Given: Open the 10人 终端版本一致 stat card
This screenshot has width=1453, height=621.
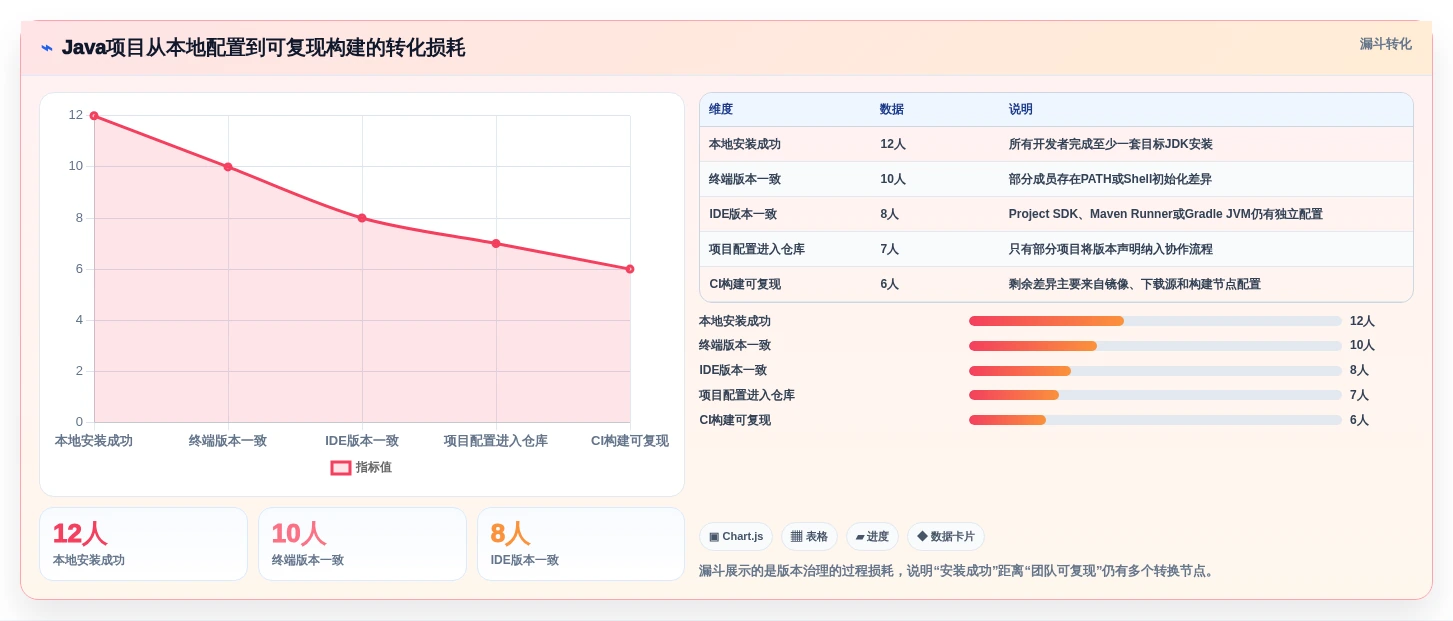Looking at the screenshot, I should pyautogui.click(x=362, y=544).
